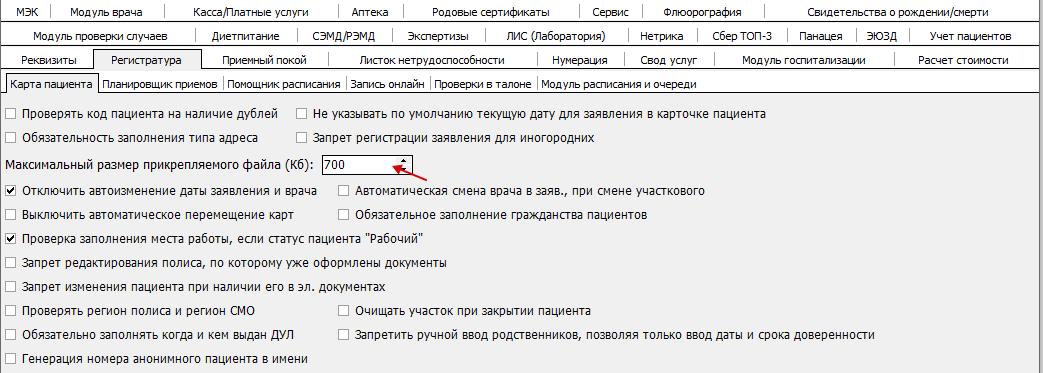Enable Запрет редактирования полиса checkbox
The height and width of the screenshot is (373, 1043).
(10, 263)
